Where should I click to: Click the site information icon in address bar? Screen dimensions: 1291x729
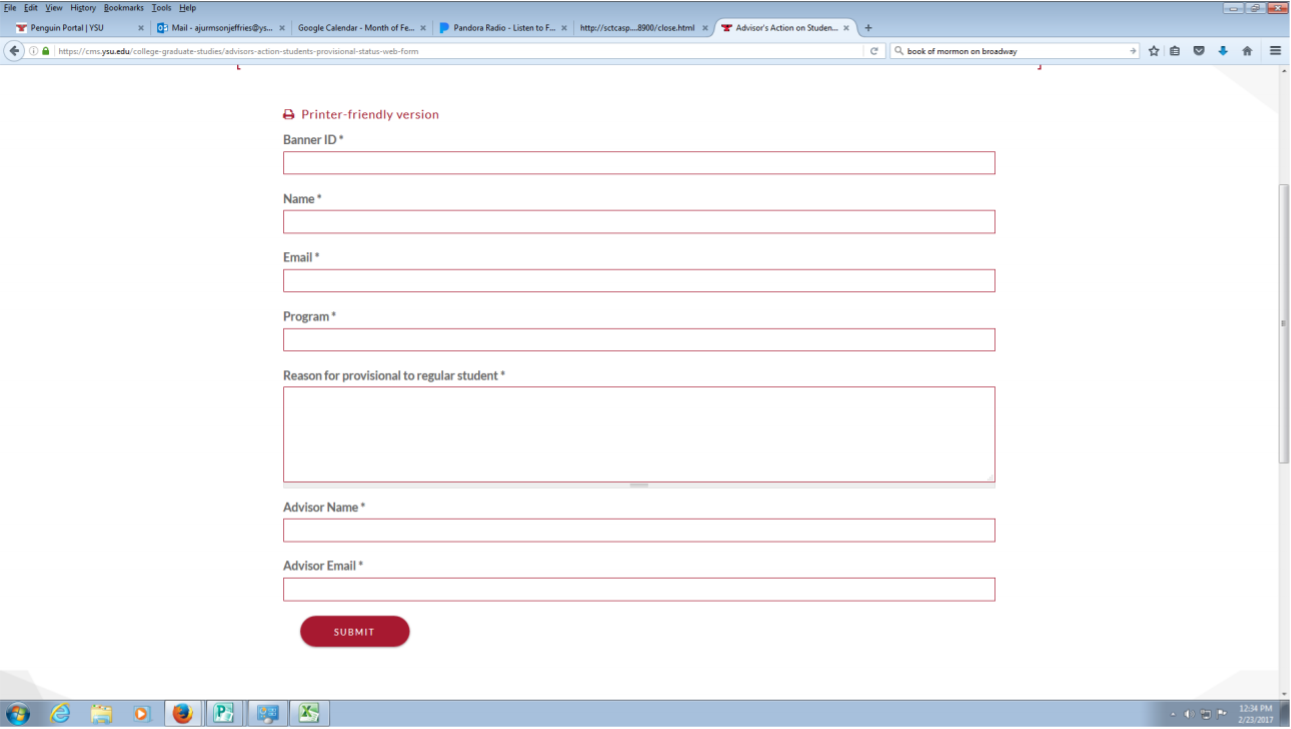point(34,51)
